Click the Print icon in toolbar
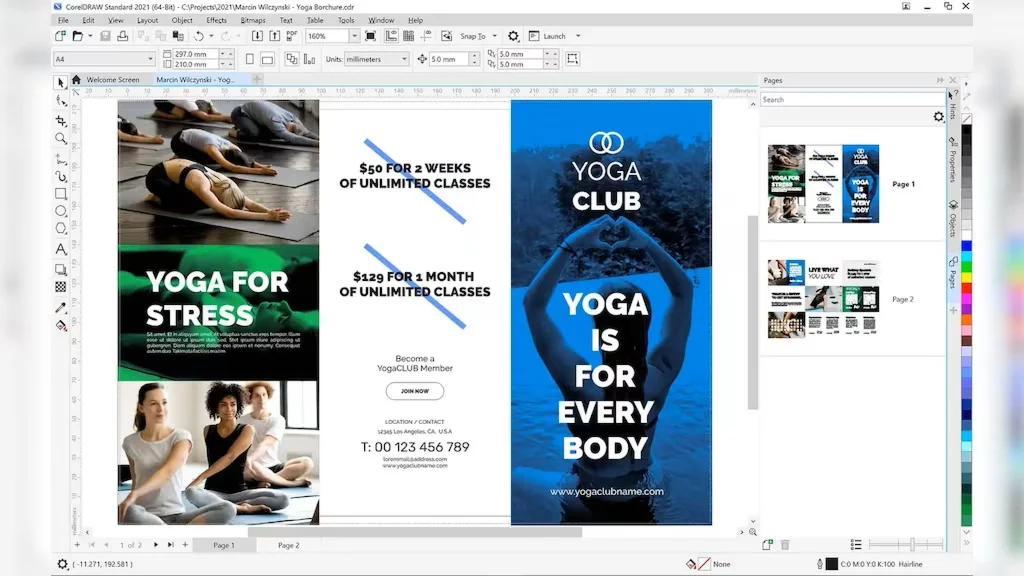 point(122,36)
